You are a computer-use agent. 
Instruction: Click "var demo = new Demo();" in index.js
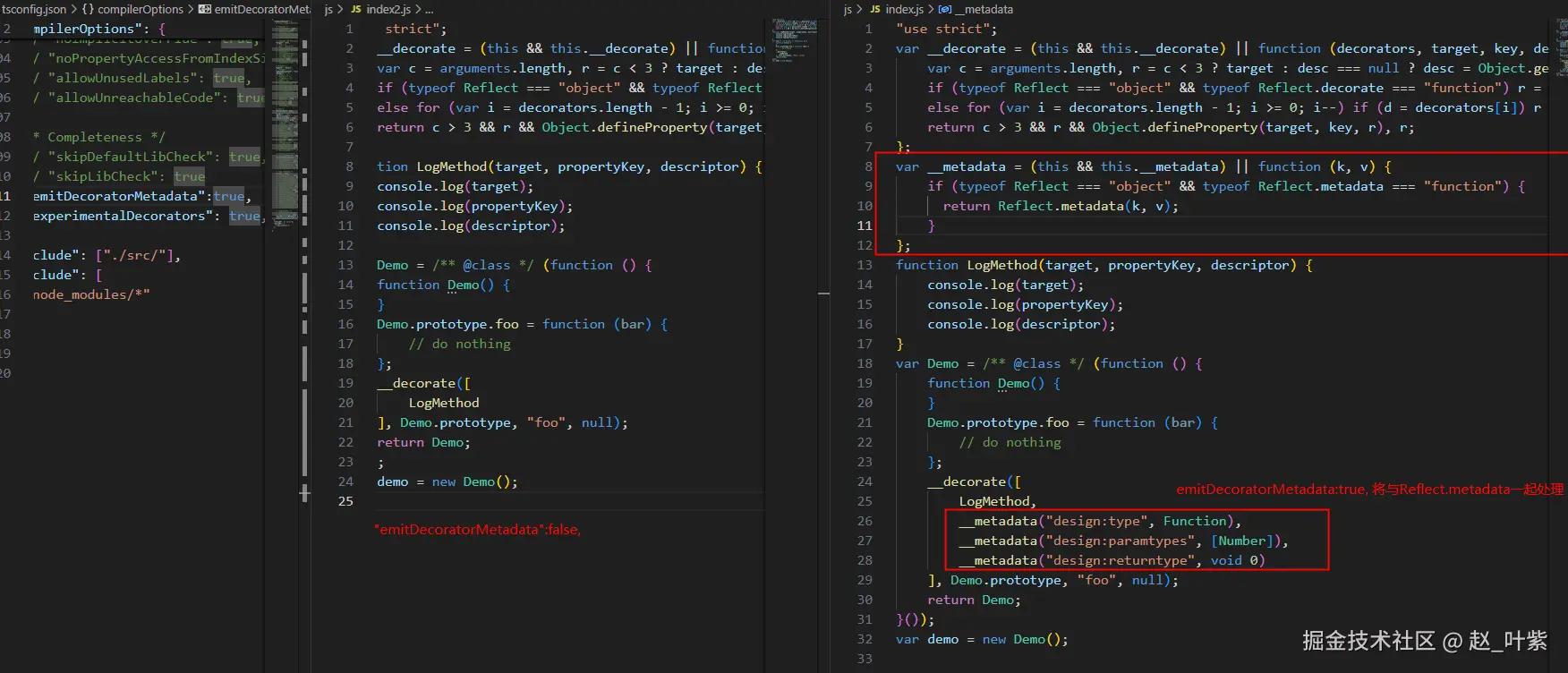[x=982, y=639]
